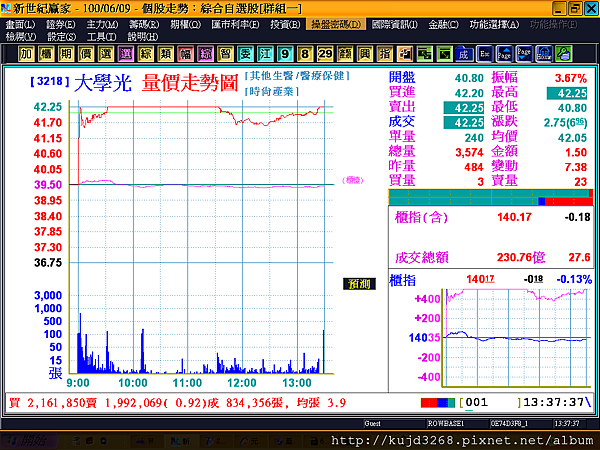Click the 成交 price 42.25
Image resolution: width=600 pixels, height=450 pixels.
point(464,122)
